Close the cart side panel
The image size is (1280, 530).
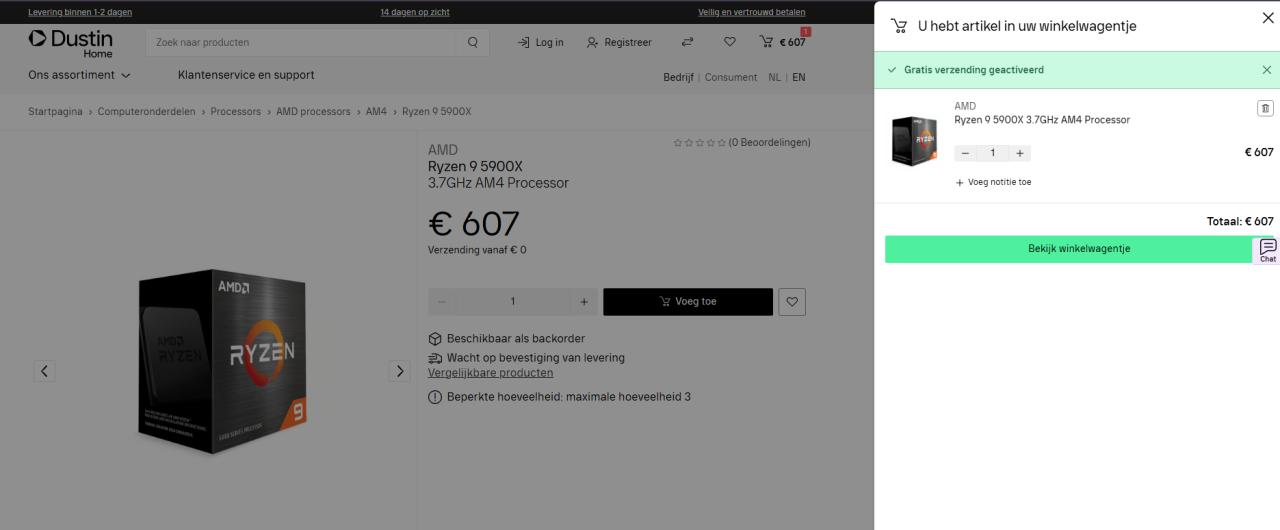point(1268,18)
